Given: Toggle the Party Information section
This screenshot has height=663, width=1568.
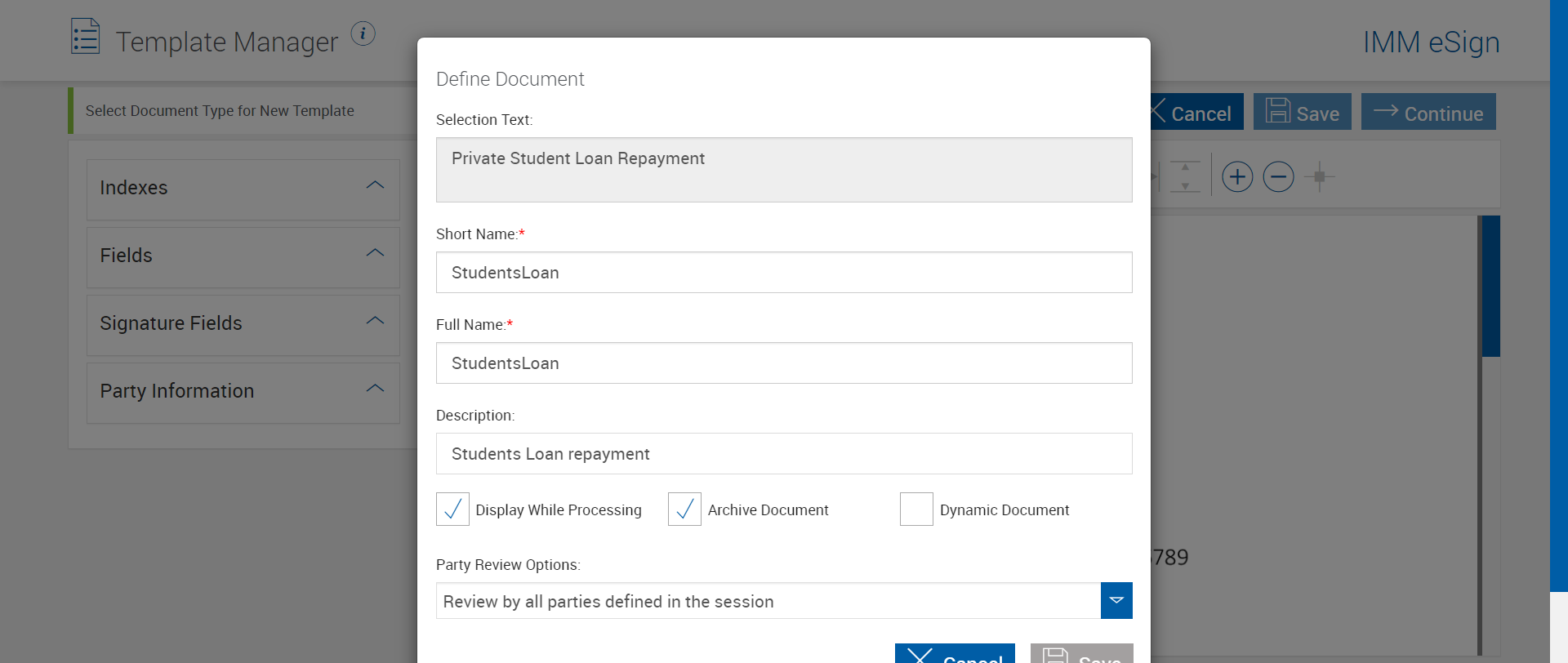Looking at the screenshot, I should 375,389.
